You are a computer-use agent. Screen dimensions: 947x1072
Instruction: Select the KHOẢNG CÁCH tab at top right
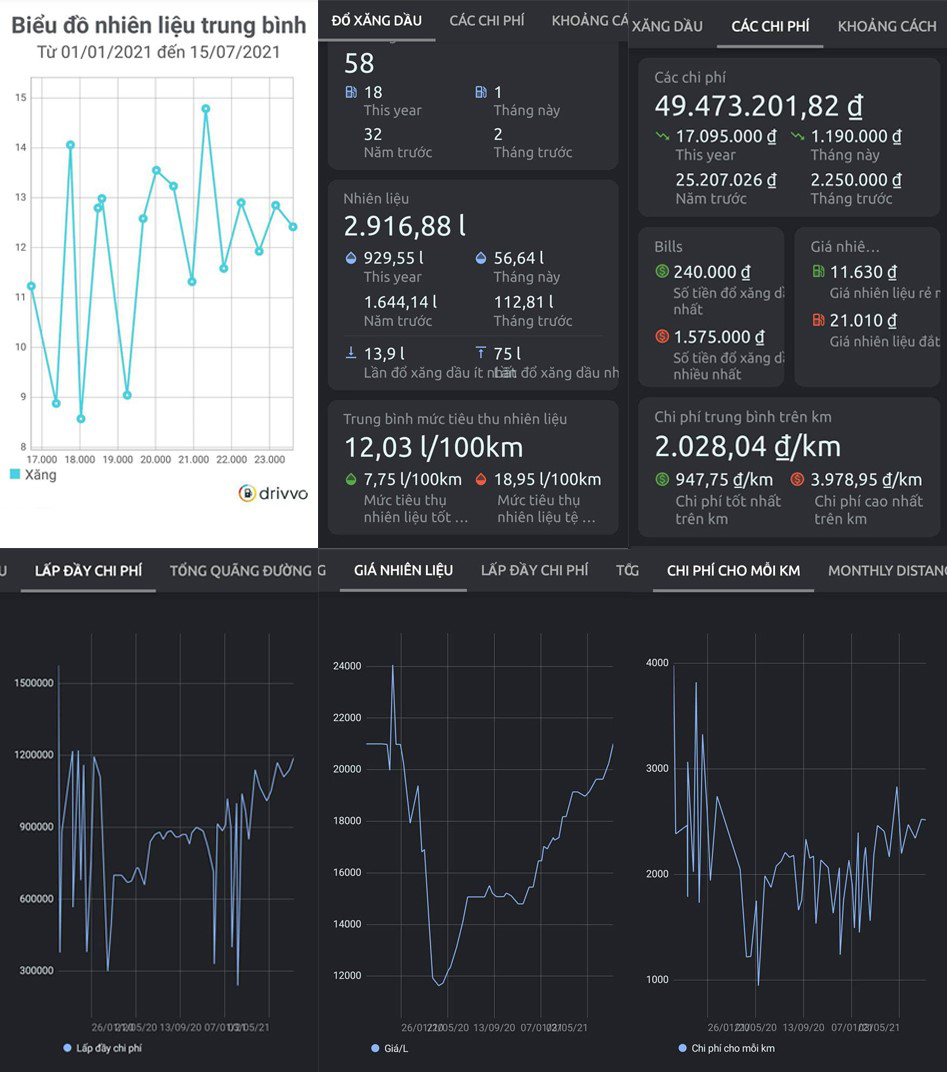pyautogui.click(x=887, y=26)
